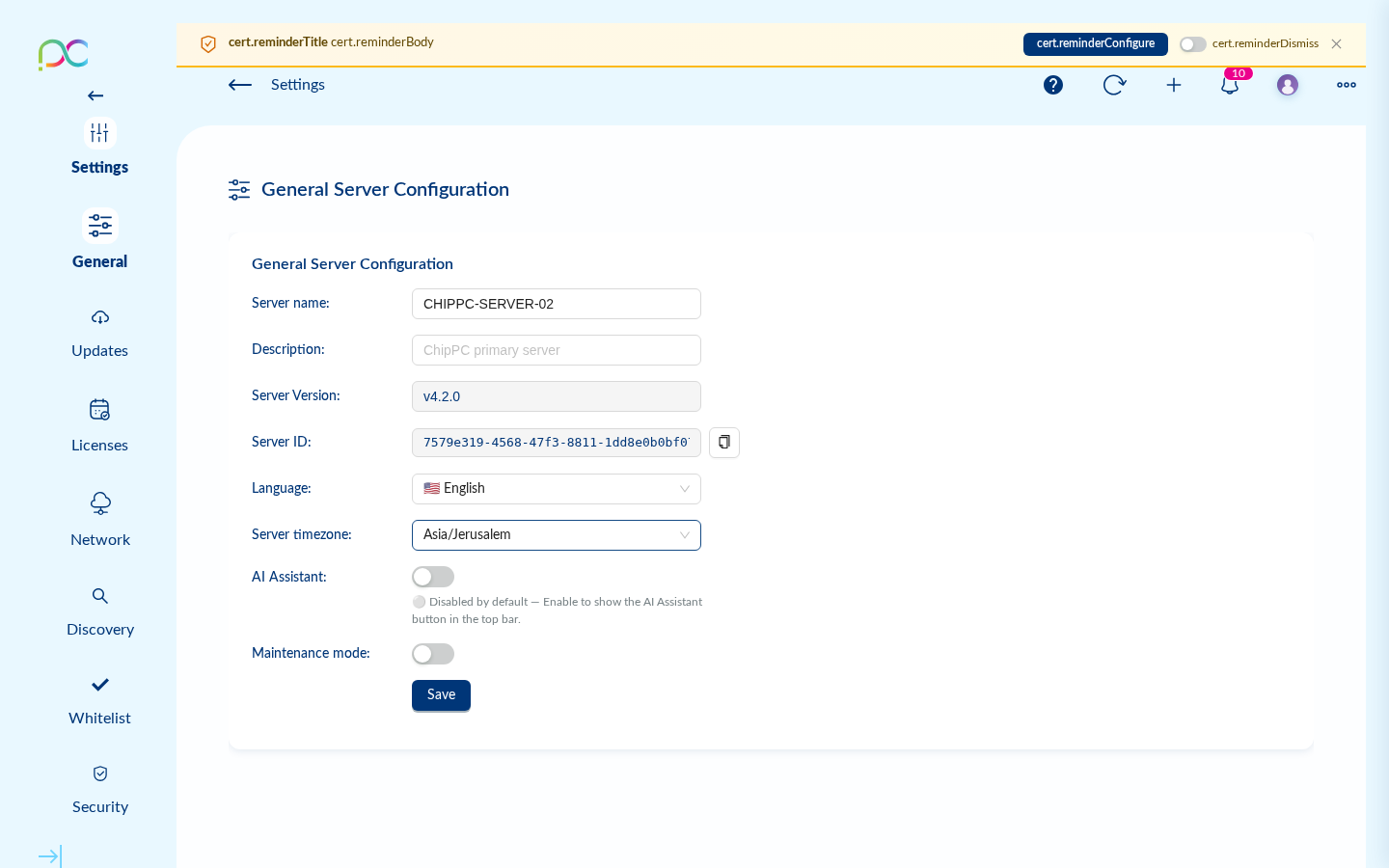
Task: Click the back arrow beside Settings title
Action: pyautogui.click(x=240, y=85)
